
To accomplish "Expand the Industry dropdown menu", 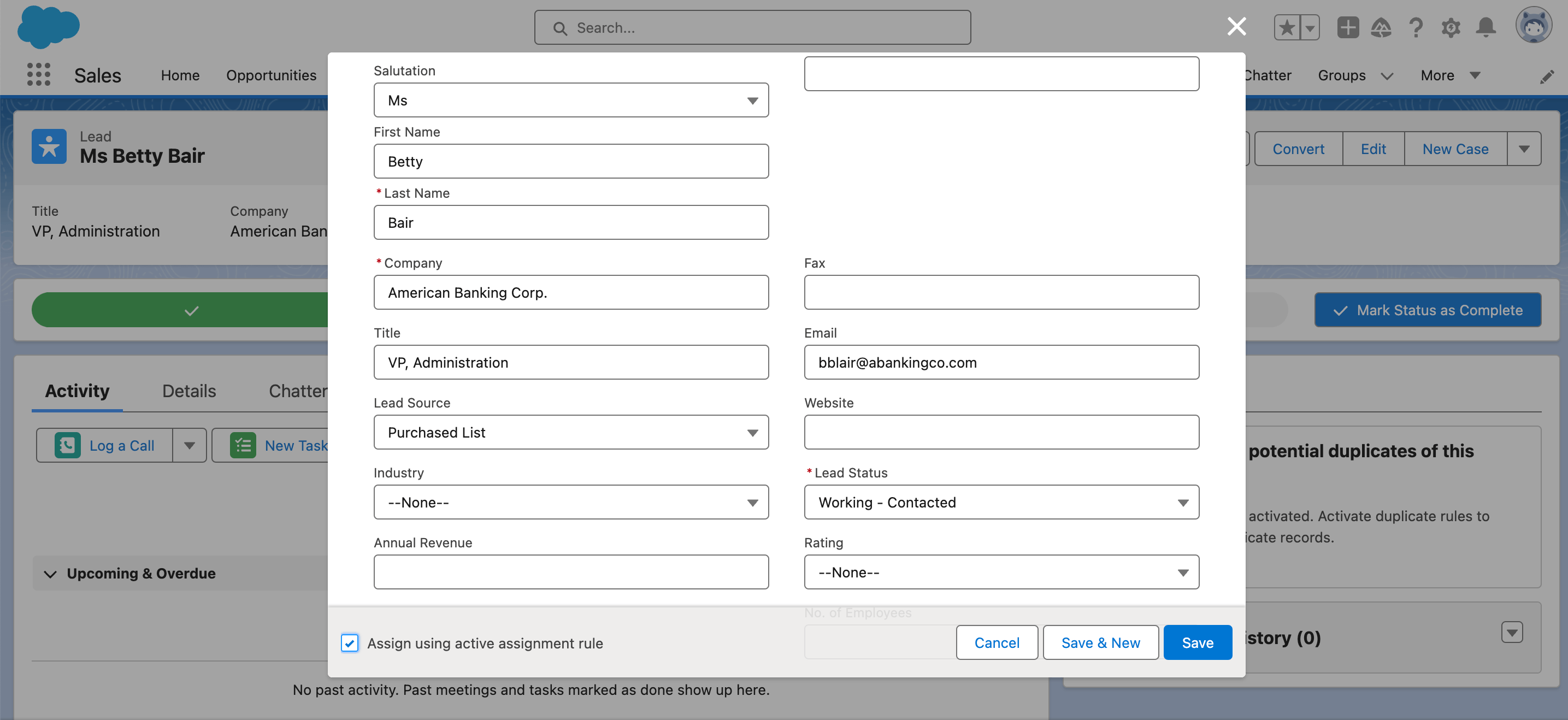I will (x=570, y=502).
